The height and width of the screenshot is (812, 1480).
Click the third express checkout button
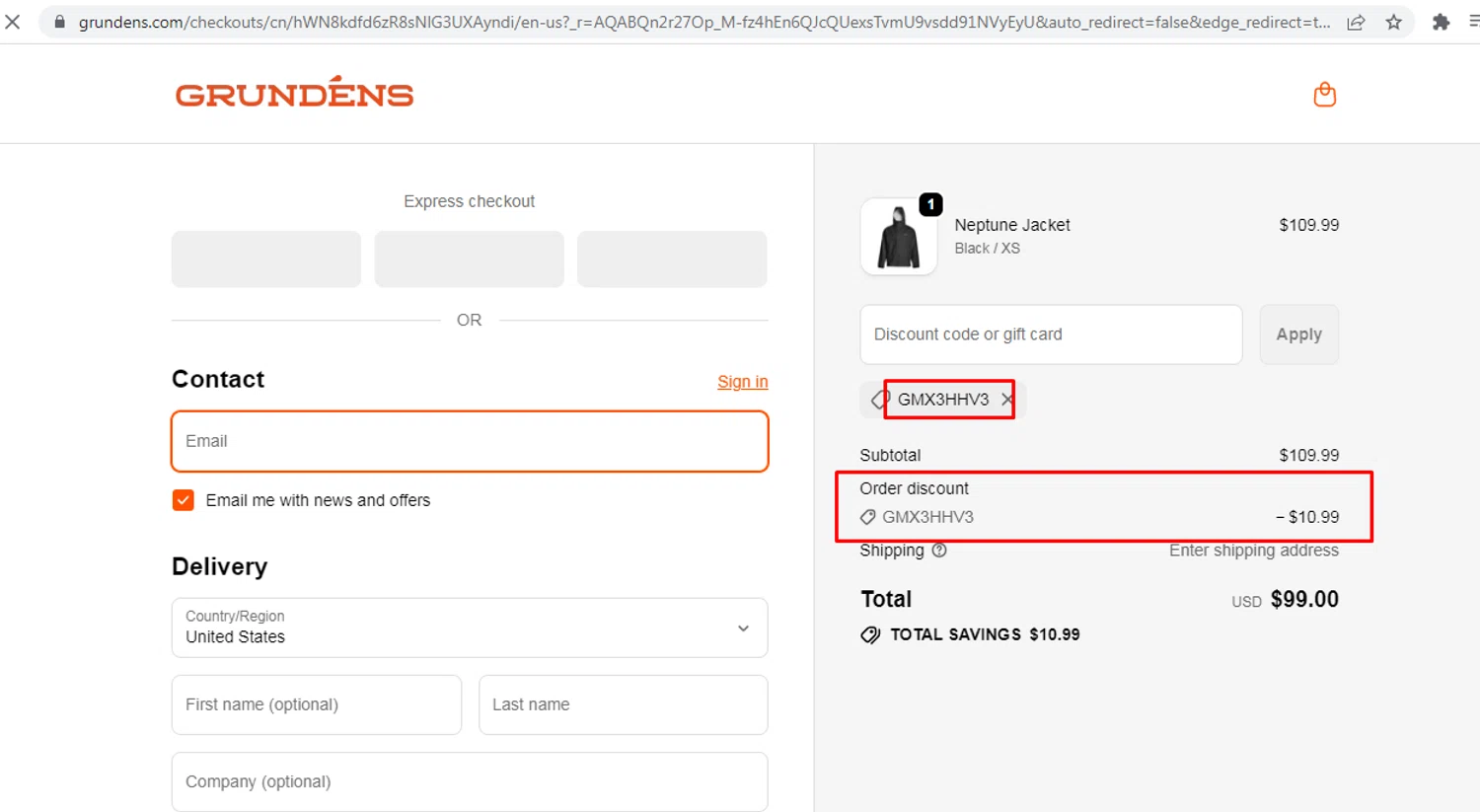point(672,259)
